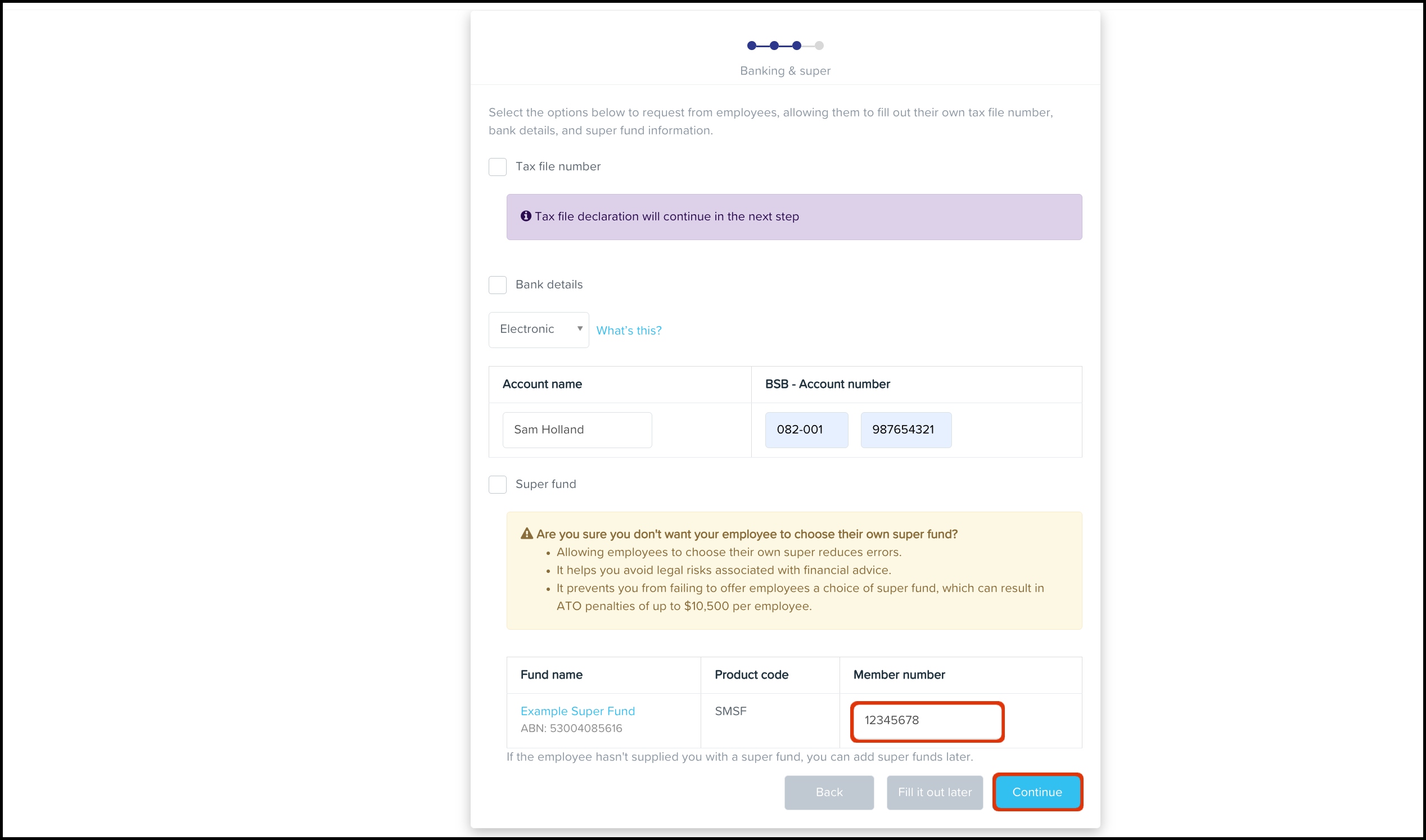The height and width of the screenshot is (840, 1426).
Task: Click the last grey progress dot
Action: [x=819, y=46]
